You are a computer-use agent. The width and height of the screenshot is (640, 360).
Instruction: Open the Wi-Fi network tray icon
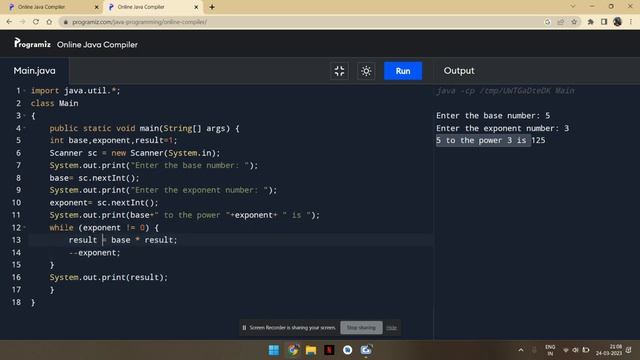tap(566, 350)
